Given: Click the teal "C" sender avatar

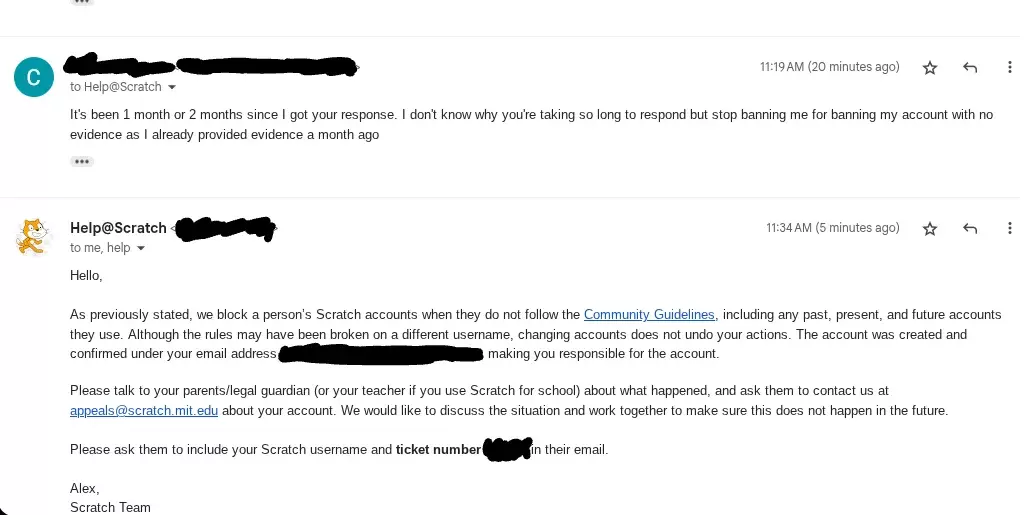Looking at the screenshot, I should 34,77.
